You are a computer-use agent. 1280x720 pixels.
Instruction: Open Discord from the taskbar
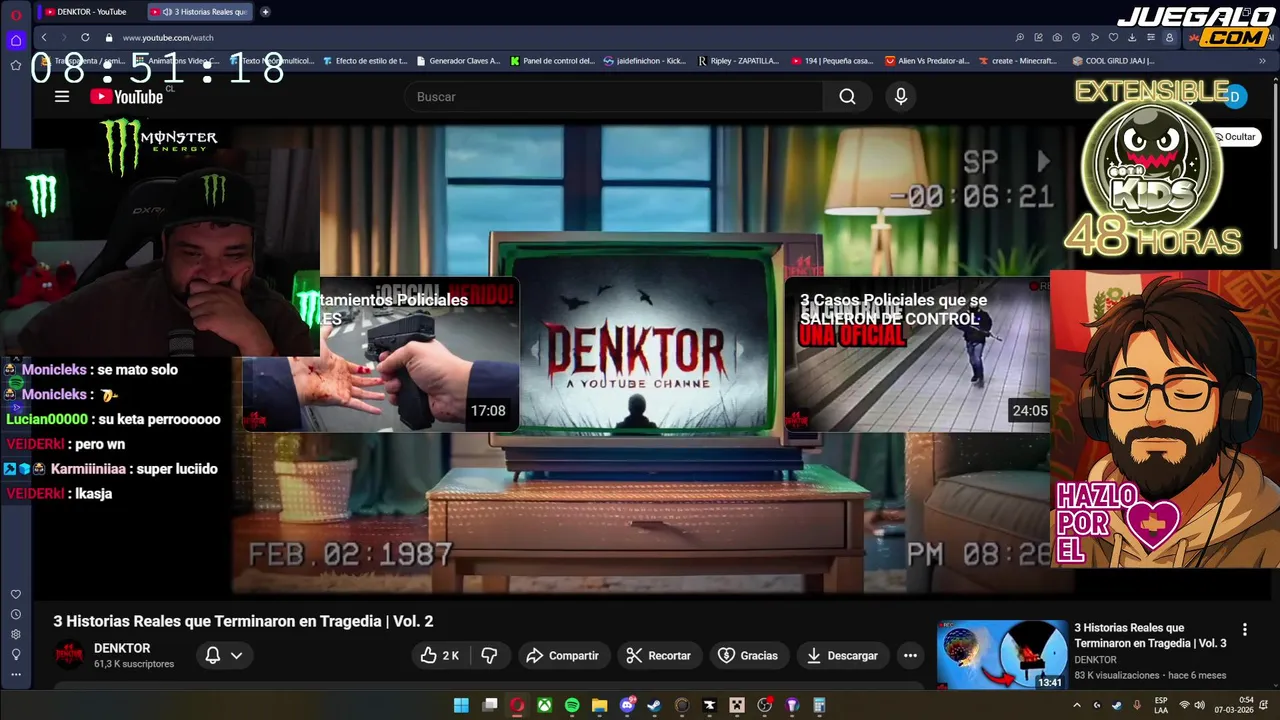[627, 705]
